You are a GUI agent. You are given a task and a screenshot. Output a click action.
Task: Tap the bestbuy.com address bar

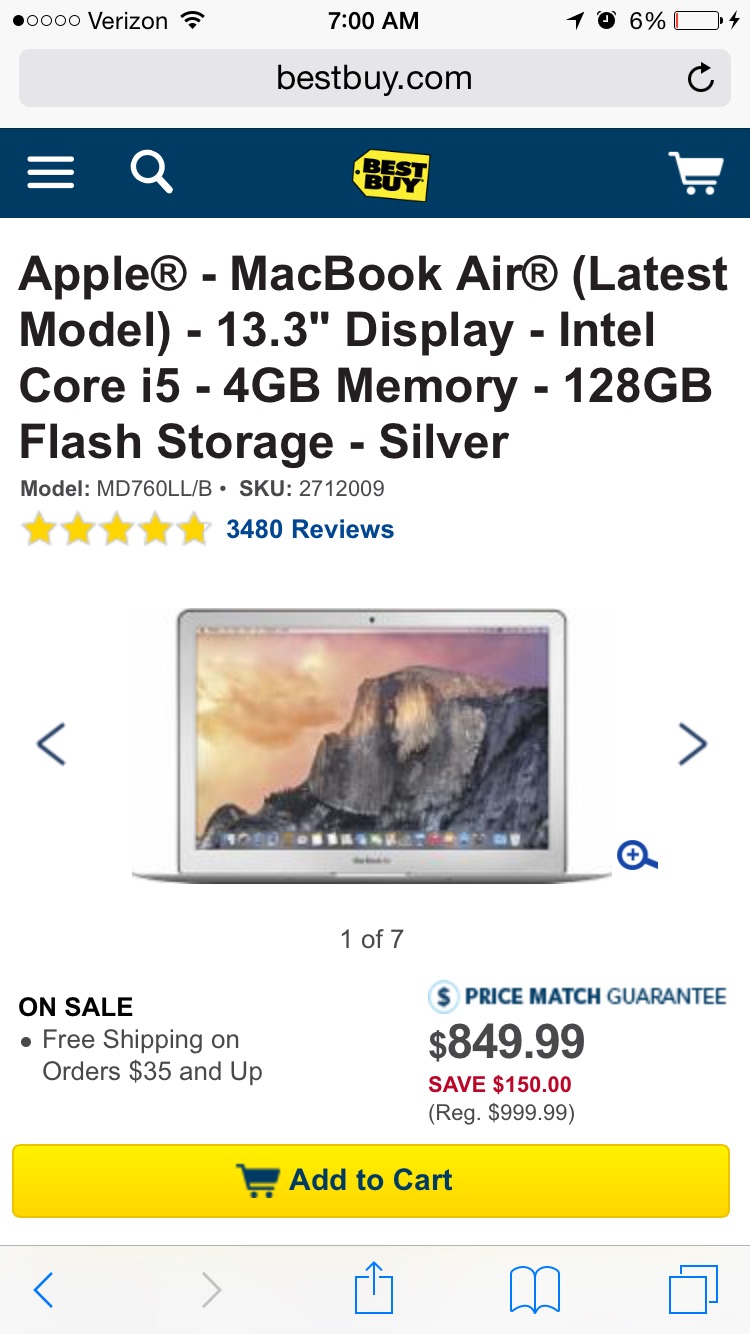click(x=374, y=78)
